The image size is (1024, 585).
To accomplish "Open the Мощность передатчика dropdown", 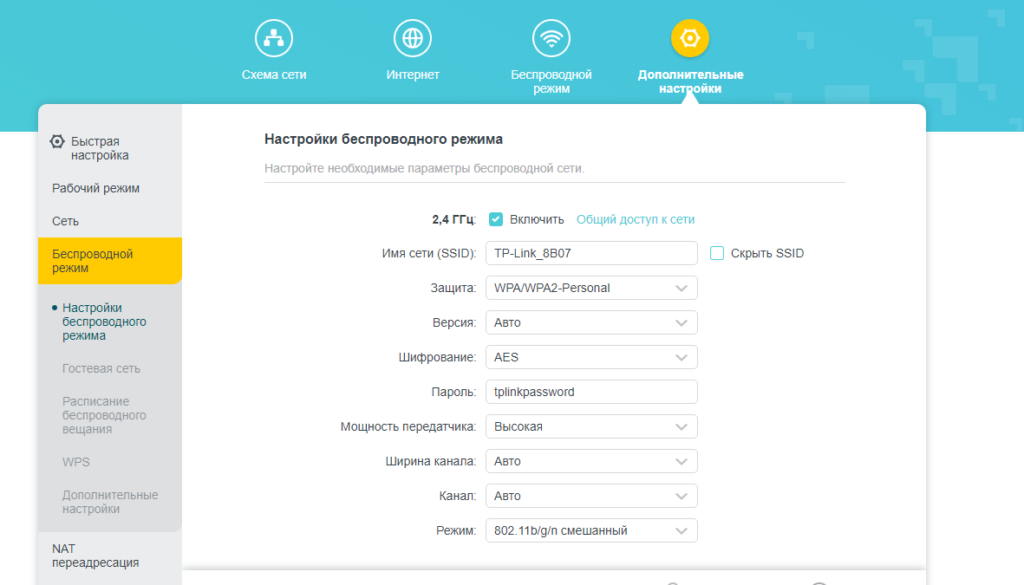I will 591,427.
